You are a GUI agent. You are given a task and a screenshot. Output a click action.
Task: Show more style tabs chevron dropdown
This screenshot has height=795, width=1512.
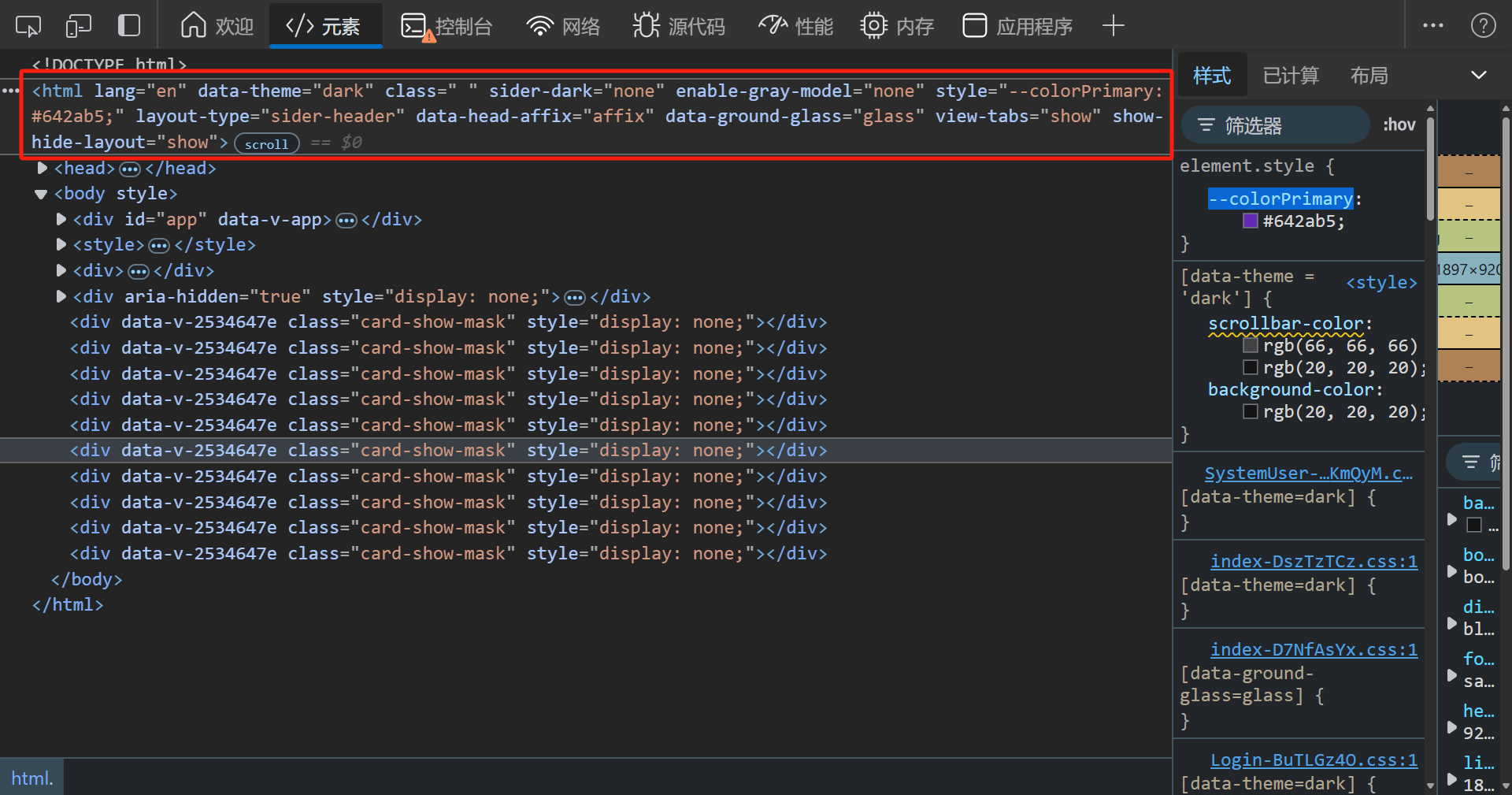(1478, 75)
